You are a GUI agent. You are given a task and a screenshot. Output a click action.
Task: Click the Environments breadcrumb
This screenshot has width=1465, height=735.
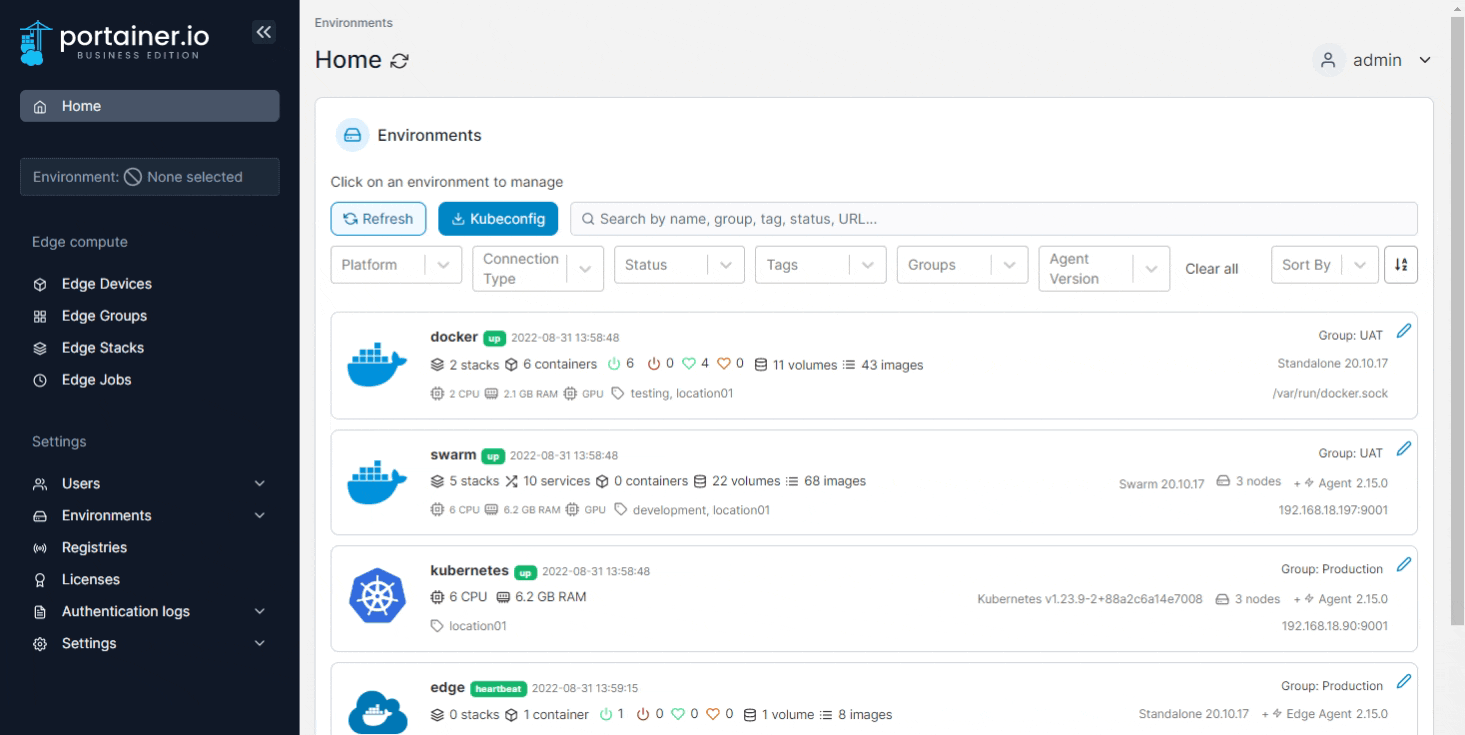pos(353,22)
